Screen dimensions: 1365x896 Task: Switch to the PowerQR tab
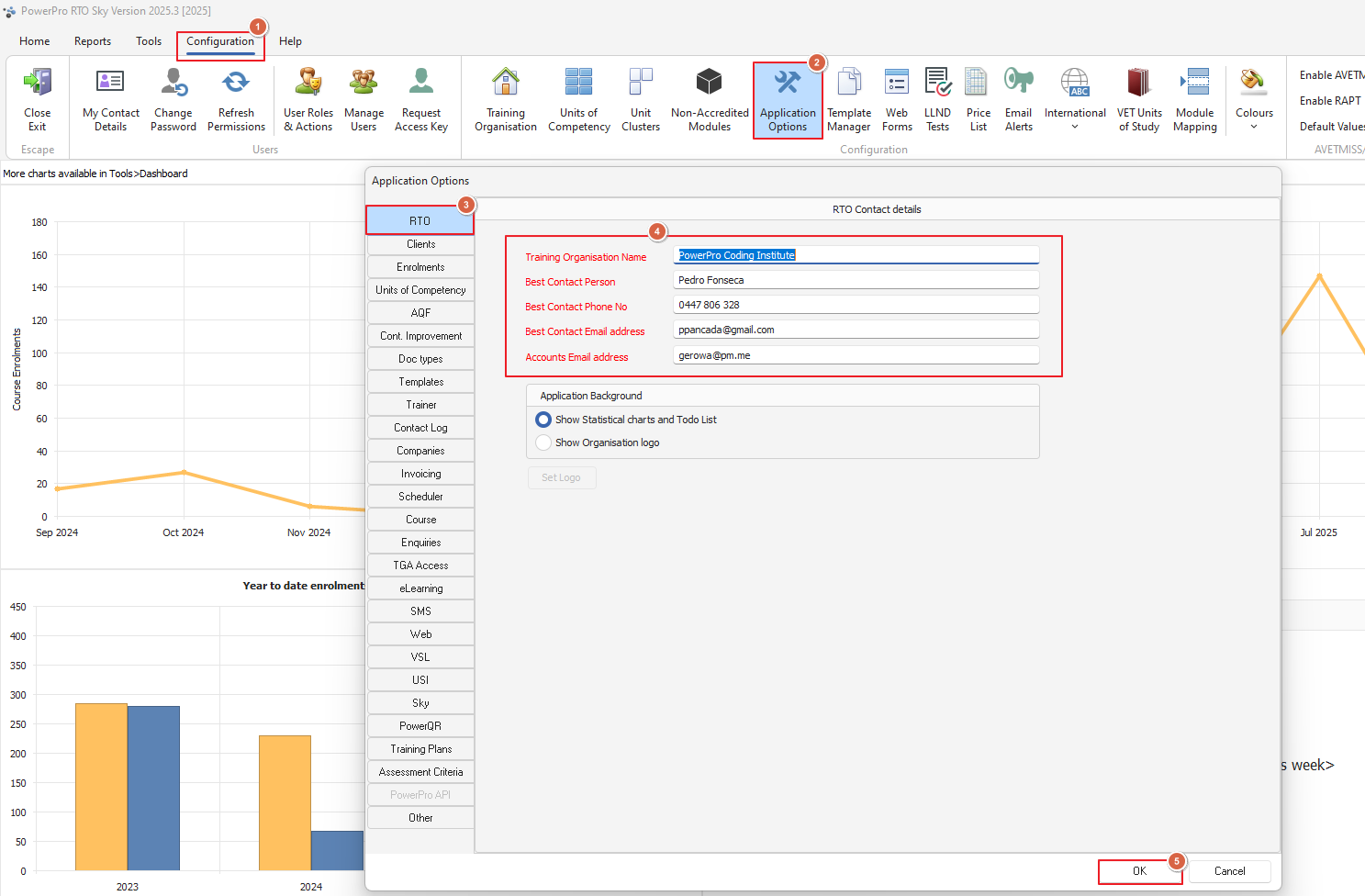tap(421, 726)
